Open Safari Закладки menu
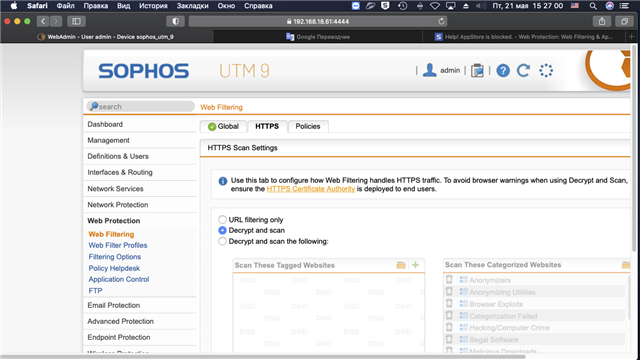The height and width of the screenshot is (360, 640). (193, 6)
